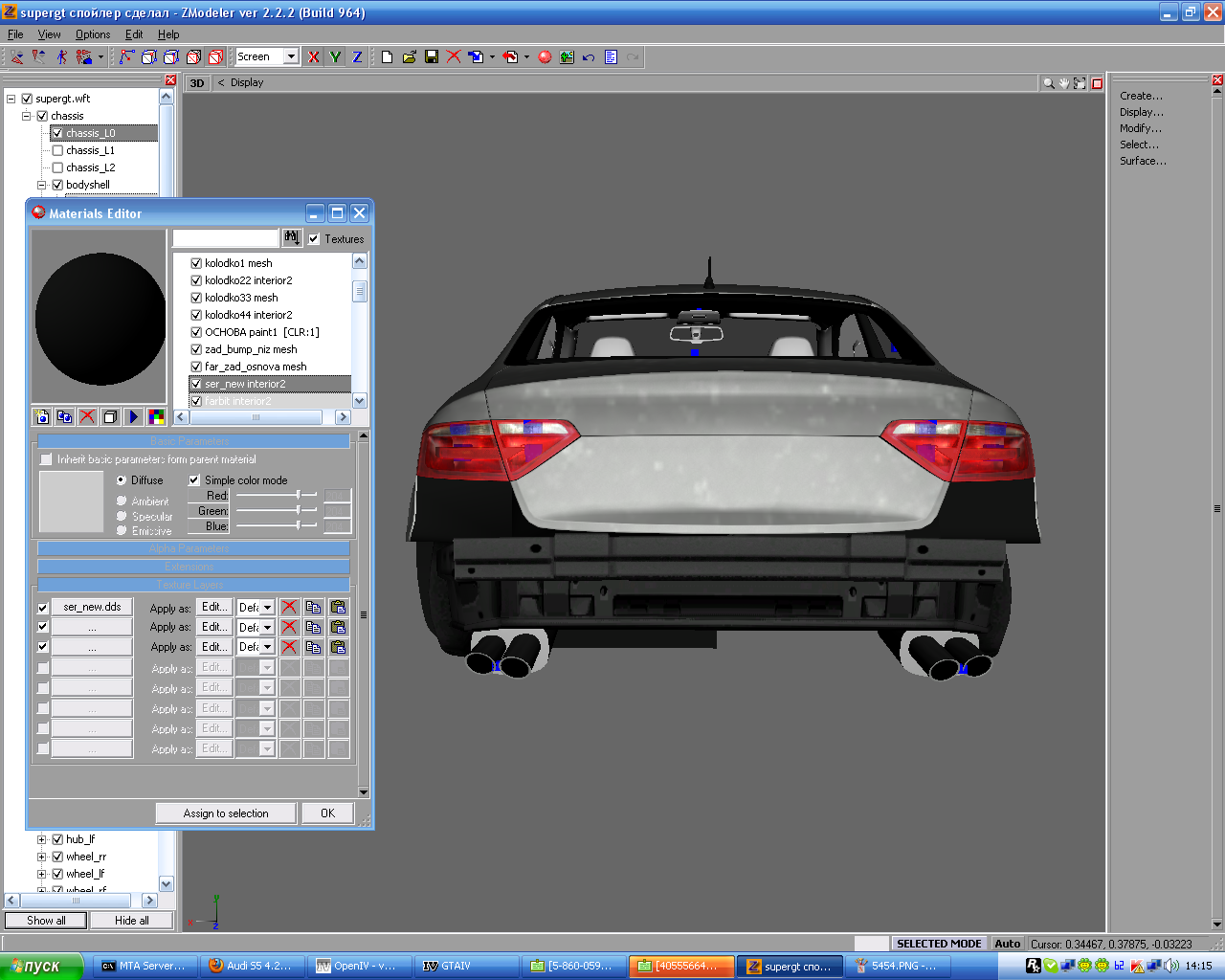This screenshot has height=980, width=1225.
Task: Open the Options menu
Action: click(x=93, y=34)
